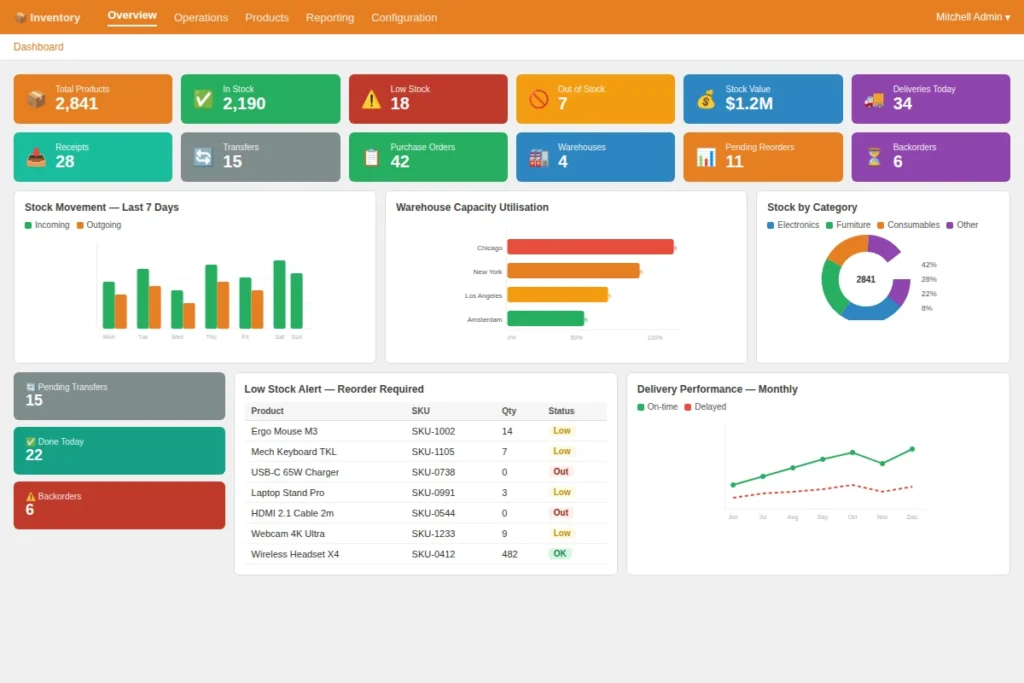The image size is (1024, 683).
Task: Click the Pending Reorders bar chart icon
Action: click(706, 157)
